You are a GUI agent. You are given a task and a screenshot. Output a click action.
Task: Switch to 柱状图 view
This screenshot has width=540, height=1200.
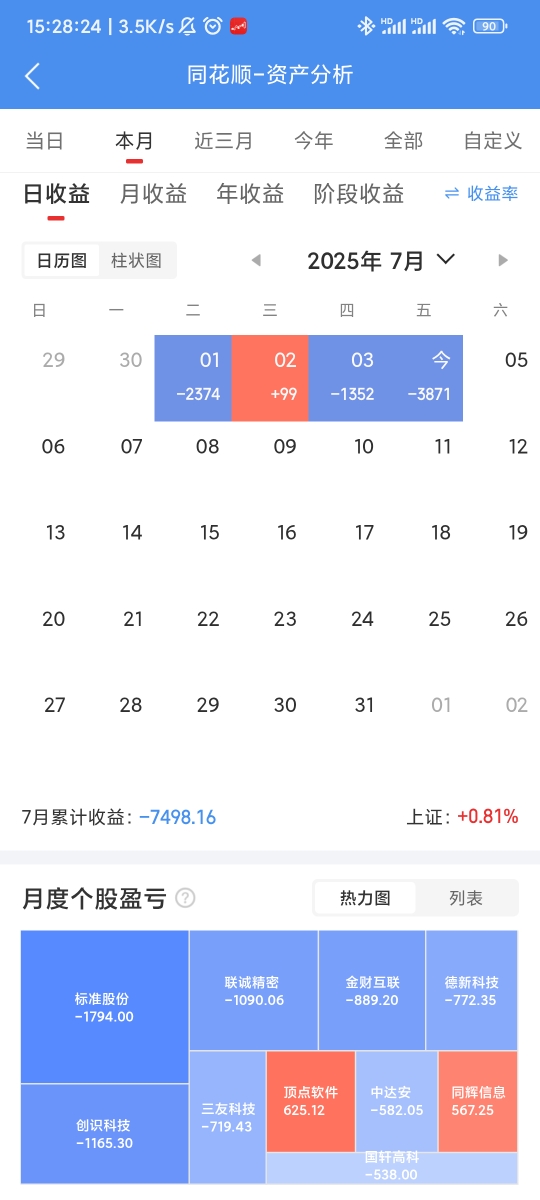click(136, 261)
